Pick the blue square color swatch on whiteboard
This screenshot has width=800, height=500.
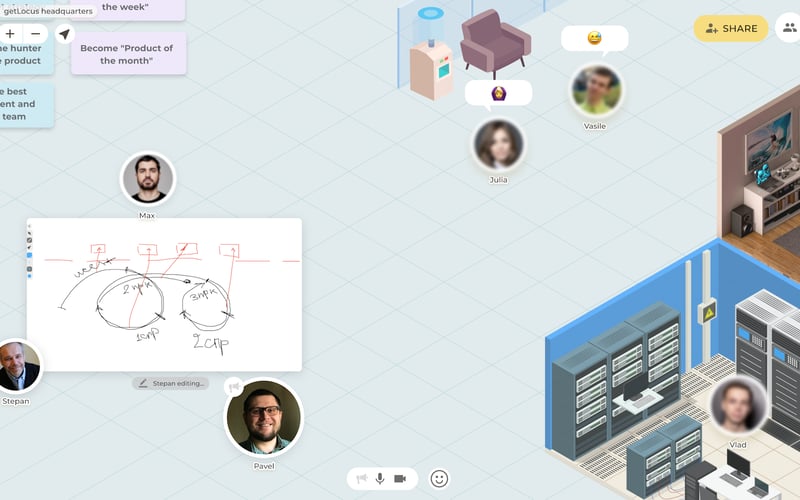(29, 255)
